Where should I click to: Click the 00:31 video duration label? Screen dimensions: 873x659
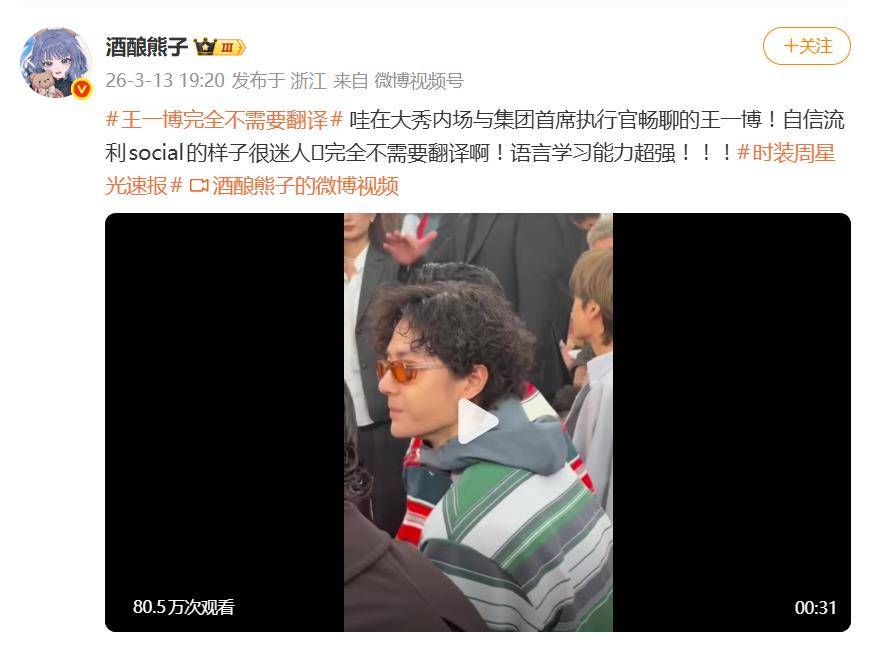coord(816,607)
